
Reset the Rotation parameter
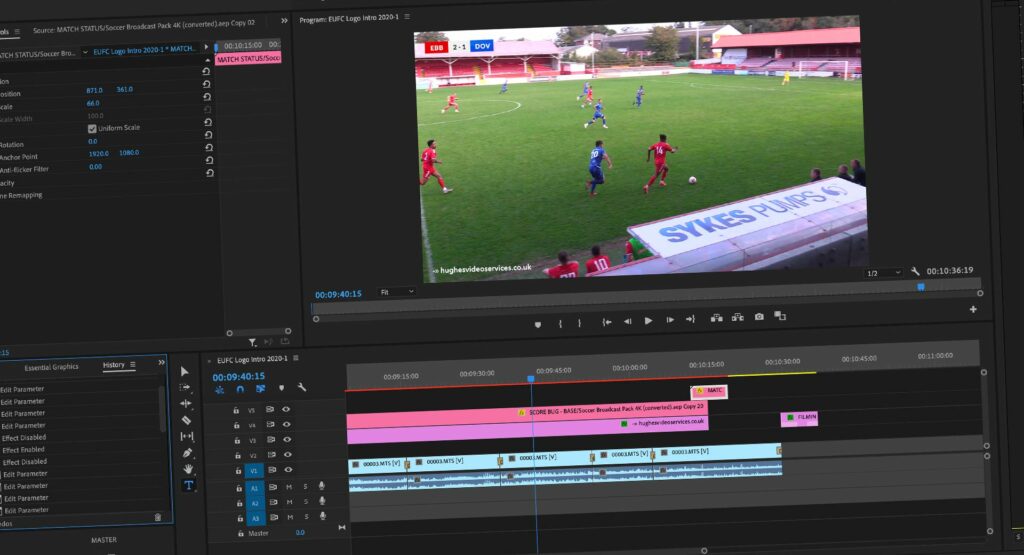pyautogui.click(x=207, y=146)
